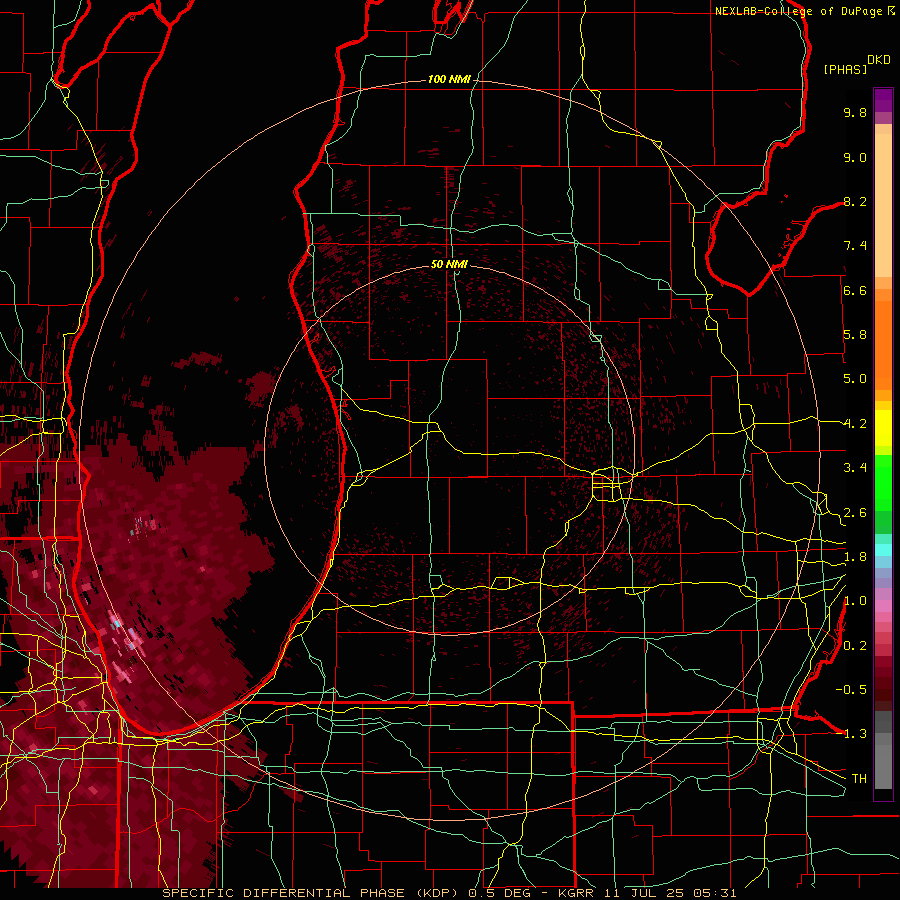This screenshot has height=900, width=900.
Task: Pick the yellow segment of the color bar
Action: click(883, 428)
